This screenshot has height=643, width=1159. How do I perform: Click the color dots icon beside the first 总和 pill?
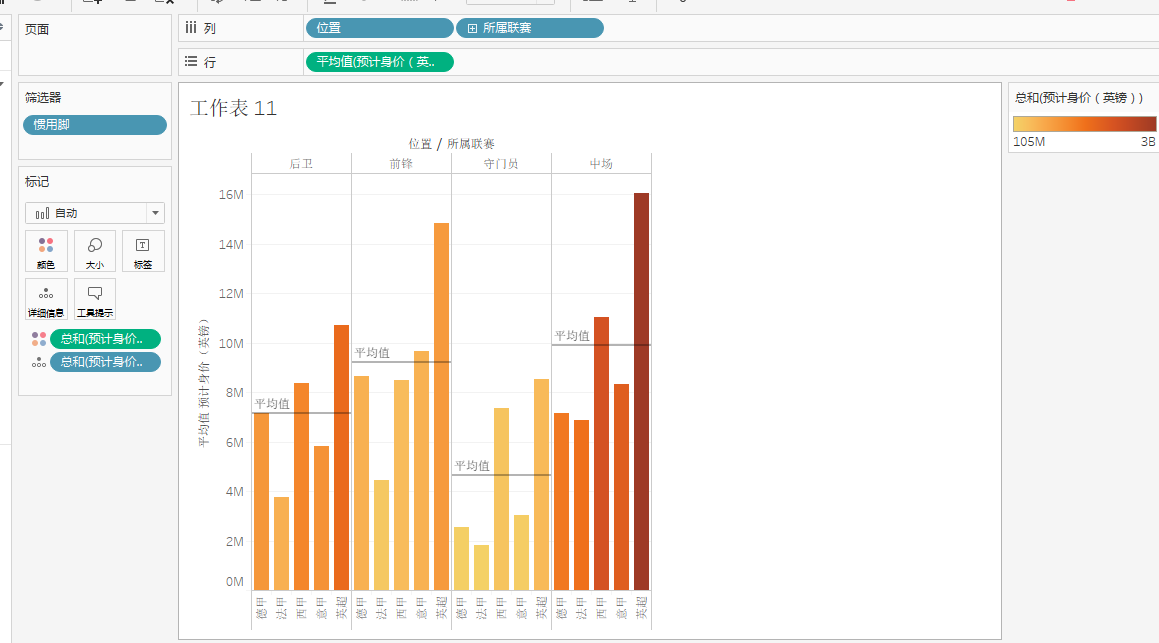point(38,338)
